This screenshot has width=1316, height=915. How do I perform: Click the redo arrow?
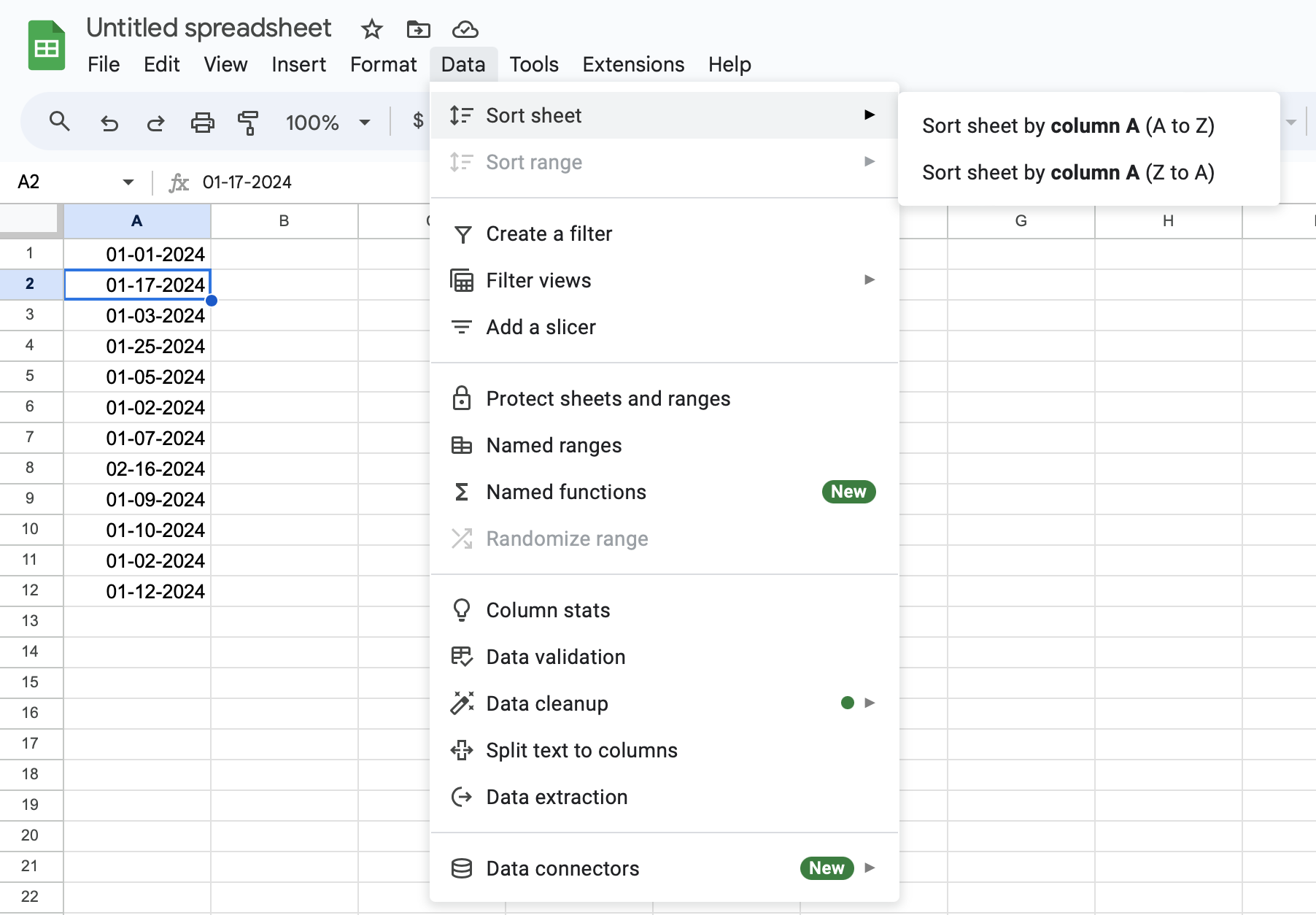point(155,122)
